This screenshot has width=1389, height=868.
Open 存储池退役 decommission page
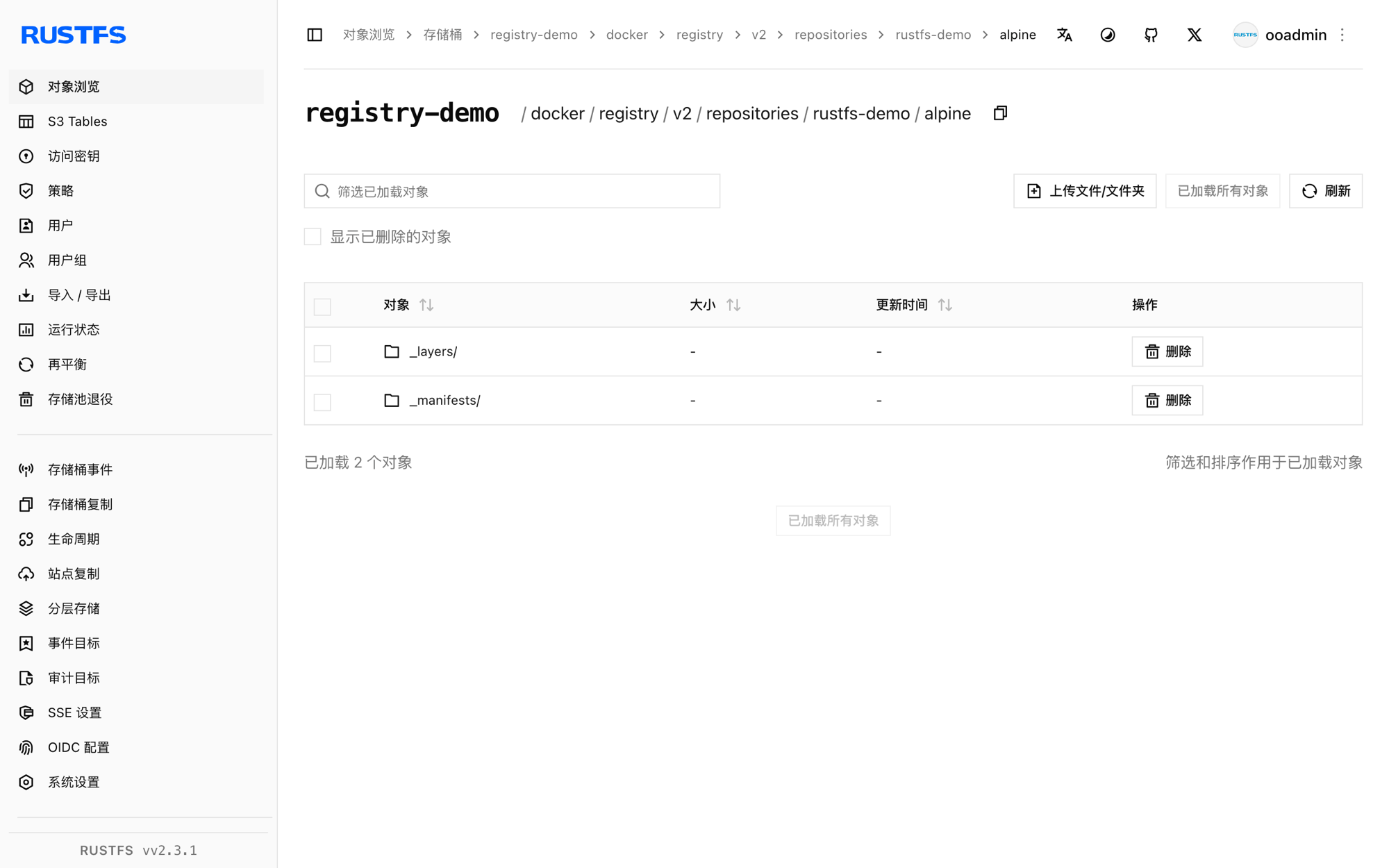(136, 399)
